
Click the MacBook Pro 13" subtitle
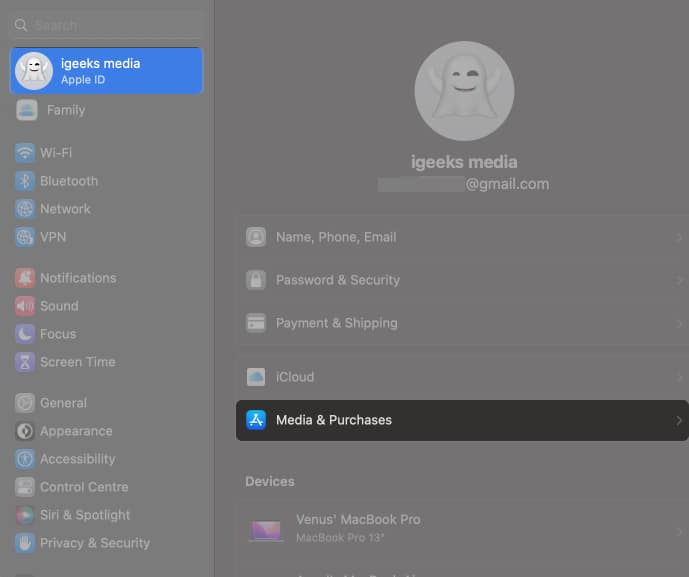point(340,537)
